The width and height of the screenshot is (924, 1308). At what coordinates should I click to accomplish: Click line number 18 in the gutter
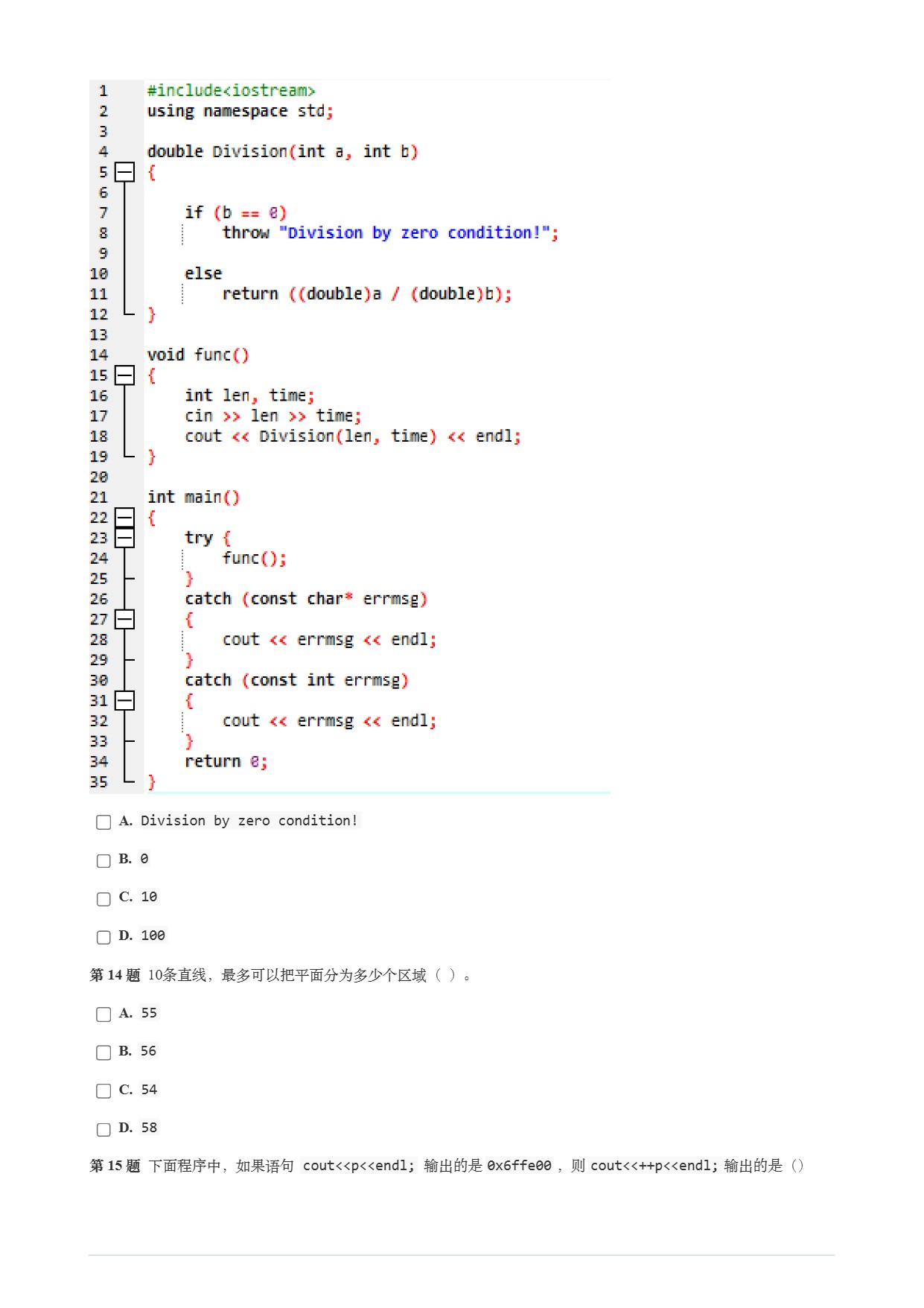[x=99, y=436]
